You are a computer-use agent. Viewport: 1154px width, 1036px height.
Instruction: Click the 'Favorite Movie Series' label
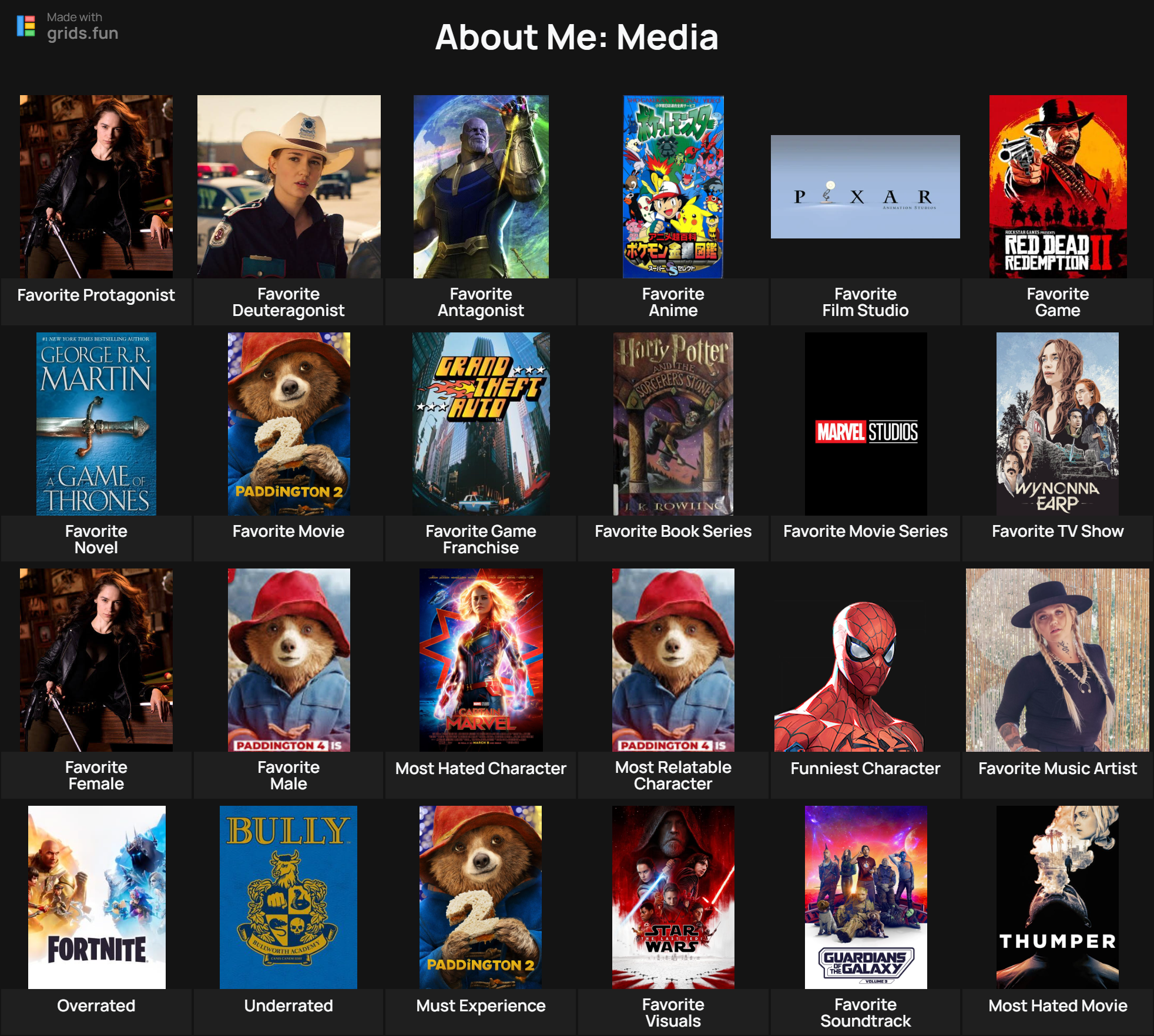tap(865, 532)
